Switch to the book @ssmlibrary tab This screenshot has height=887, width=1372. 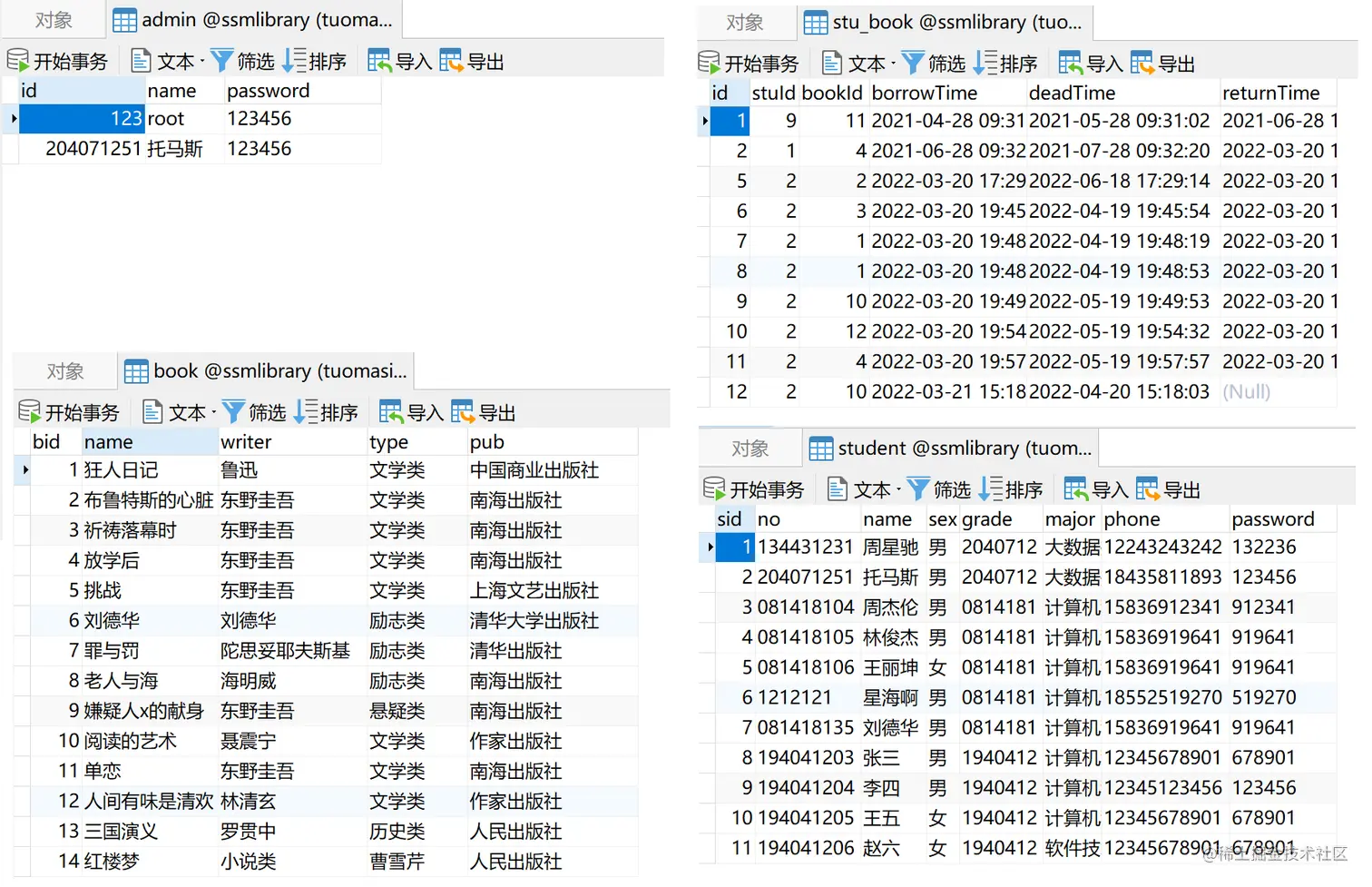pyautogui.click(x=267, y=371)
